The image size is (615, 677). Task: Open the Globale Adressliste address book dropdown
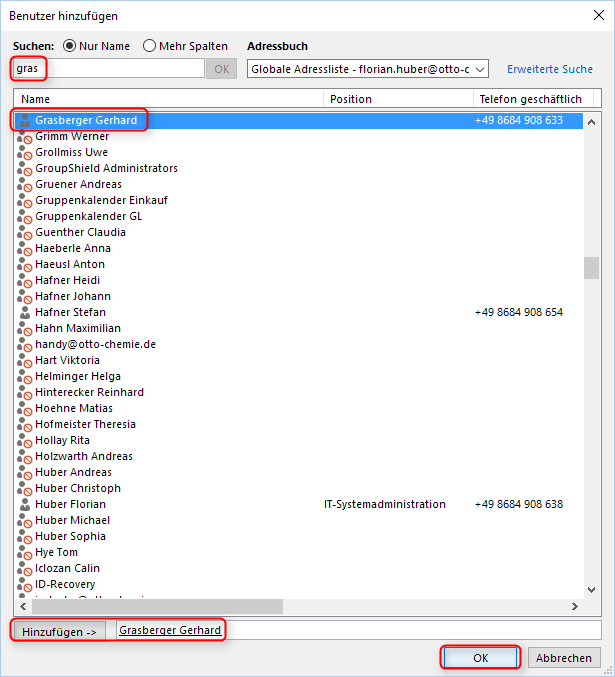point(368,69)
